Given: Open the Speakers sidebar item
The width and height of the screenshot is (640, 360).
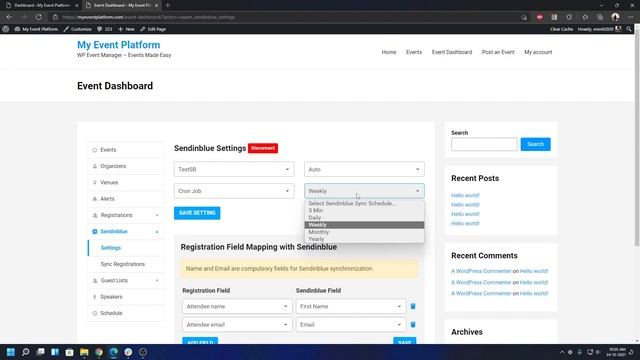Looking at the screenshot, I should (126, 297).
